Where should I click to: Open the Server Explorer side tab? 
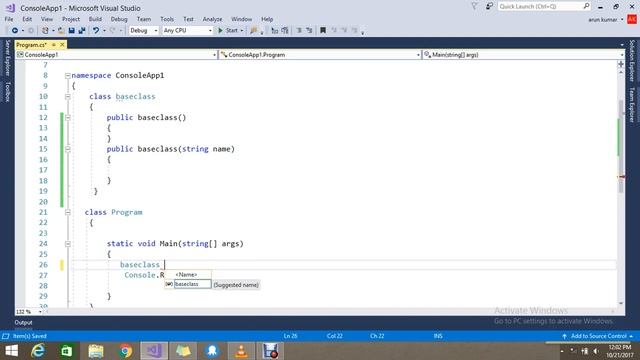[7, 58]
